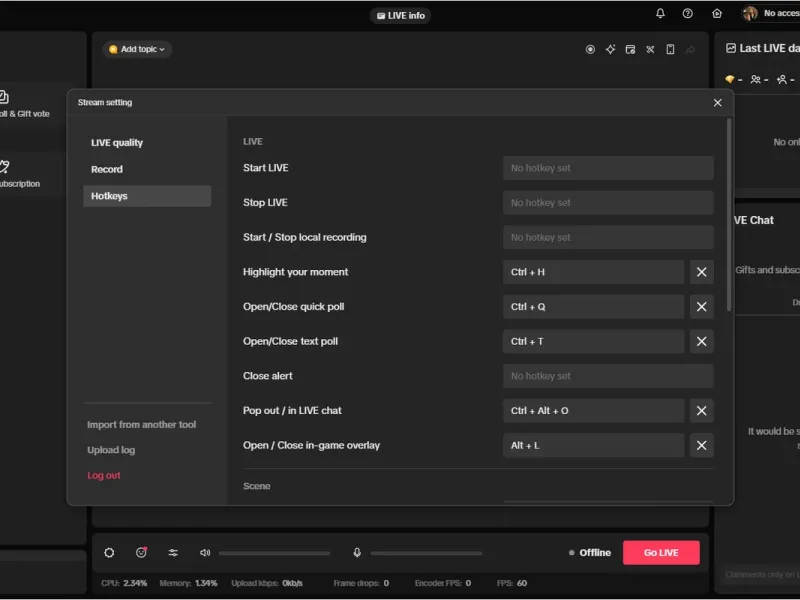Click the hotkeys list vertical scrollbar
This screenshot has width=800, height=600.
(729, 215)
